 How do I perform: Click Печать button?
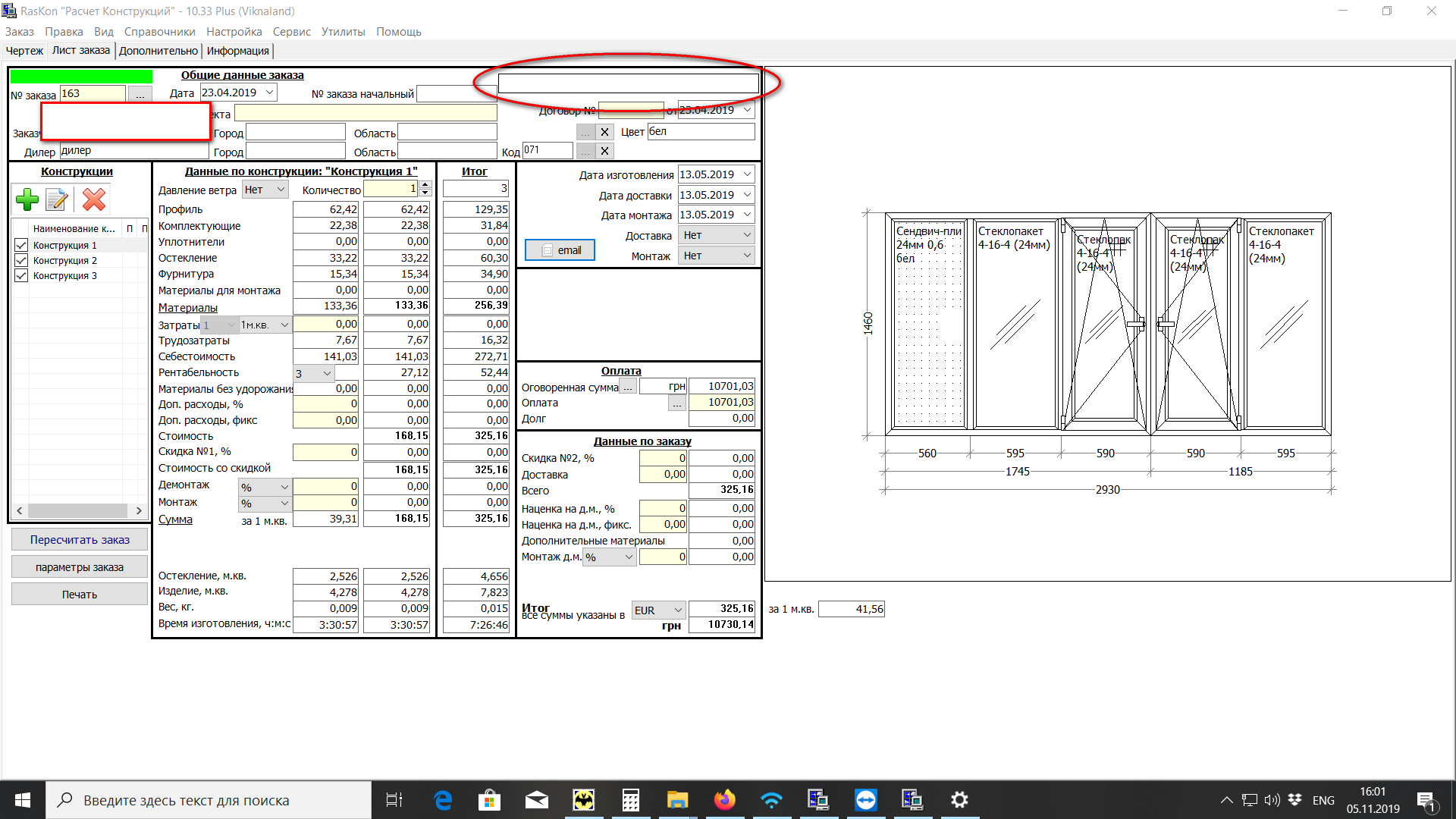click(80, 595)
